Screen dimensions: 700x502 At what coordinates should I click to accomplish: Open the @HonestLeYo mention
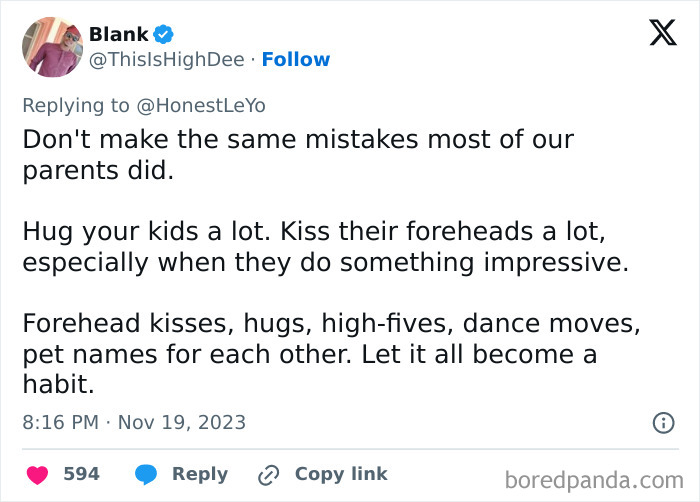click(x=207, y=105)
